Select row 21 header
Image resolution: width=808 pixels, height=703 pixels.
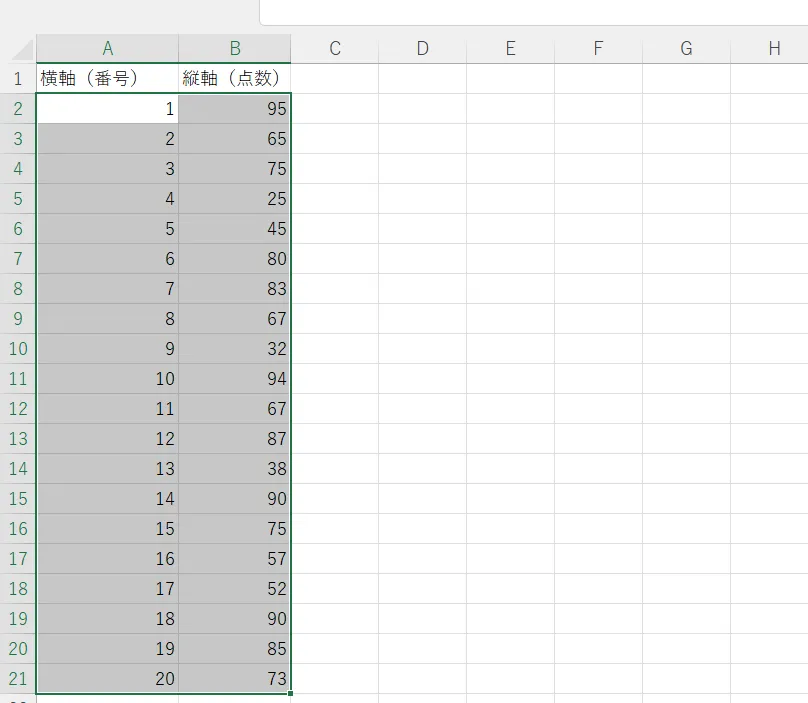point(18,679)
